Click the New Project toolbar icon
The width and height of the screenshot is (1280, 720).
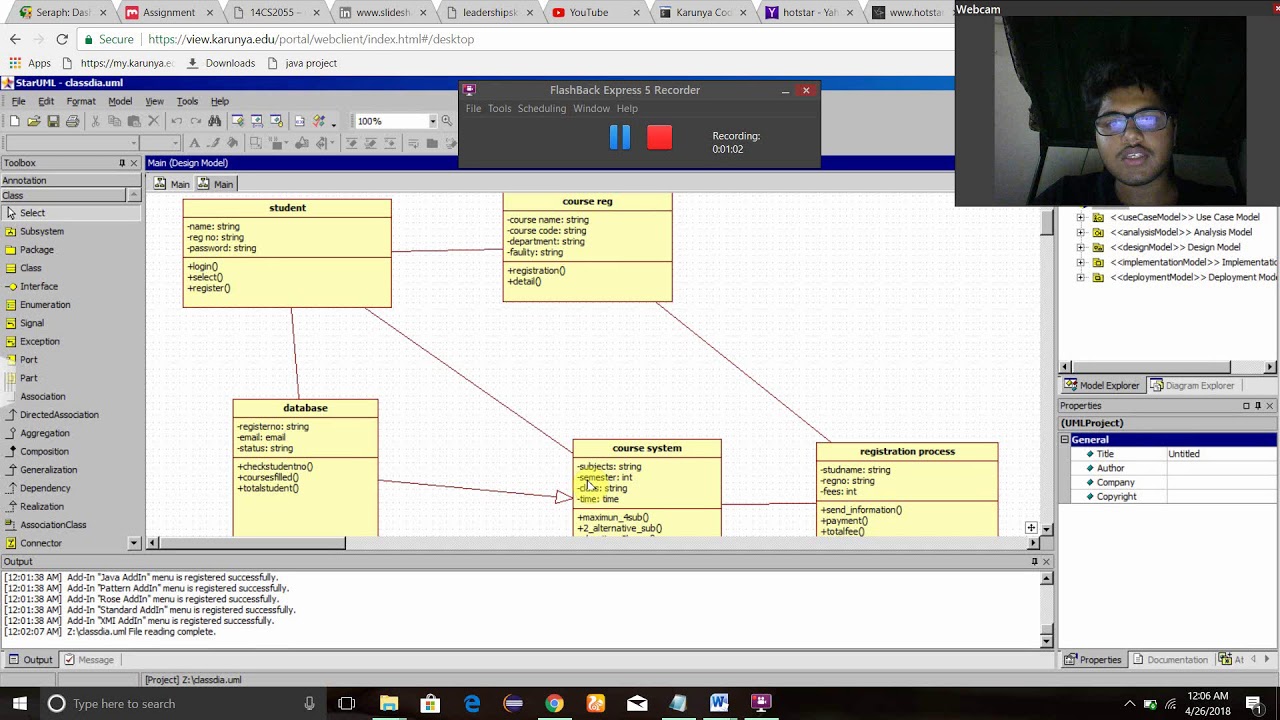click(x=14, y=121)
